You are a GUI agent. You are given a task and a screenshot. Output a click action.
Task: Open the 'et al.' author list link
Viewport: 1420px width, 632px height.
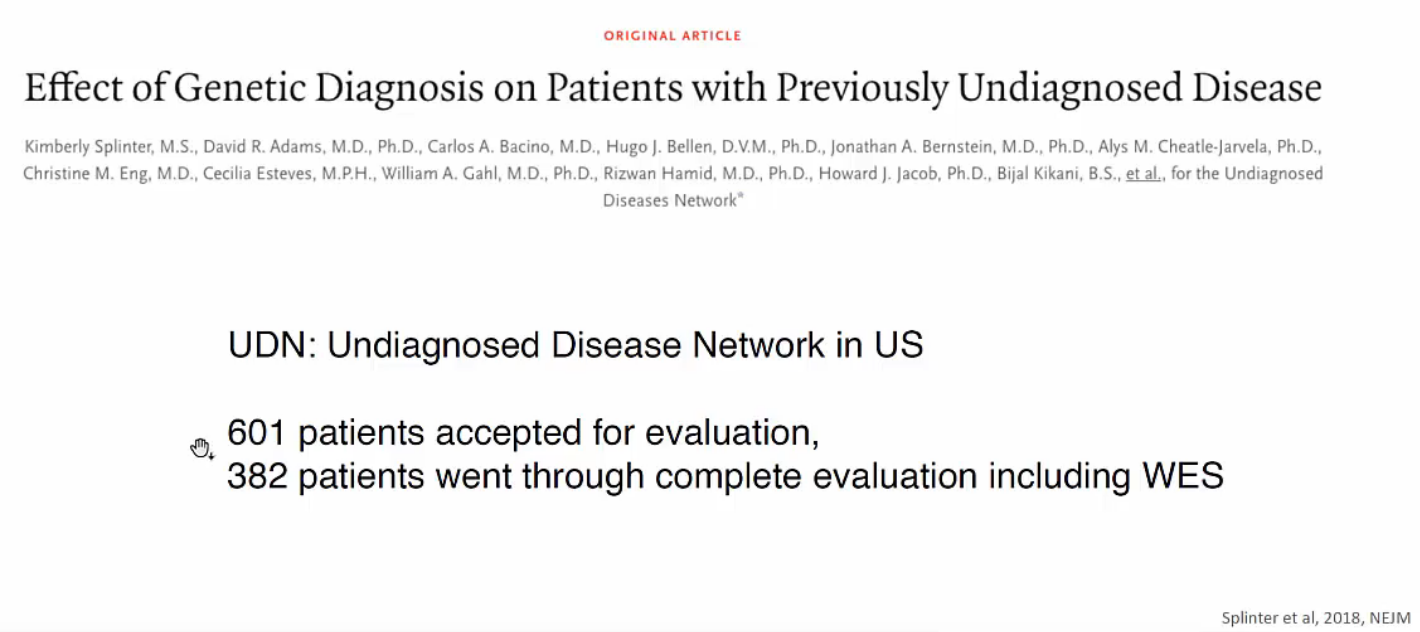pyautogui.click(x=1143, y=173)
